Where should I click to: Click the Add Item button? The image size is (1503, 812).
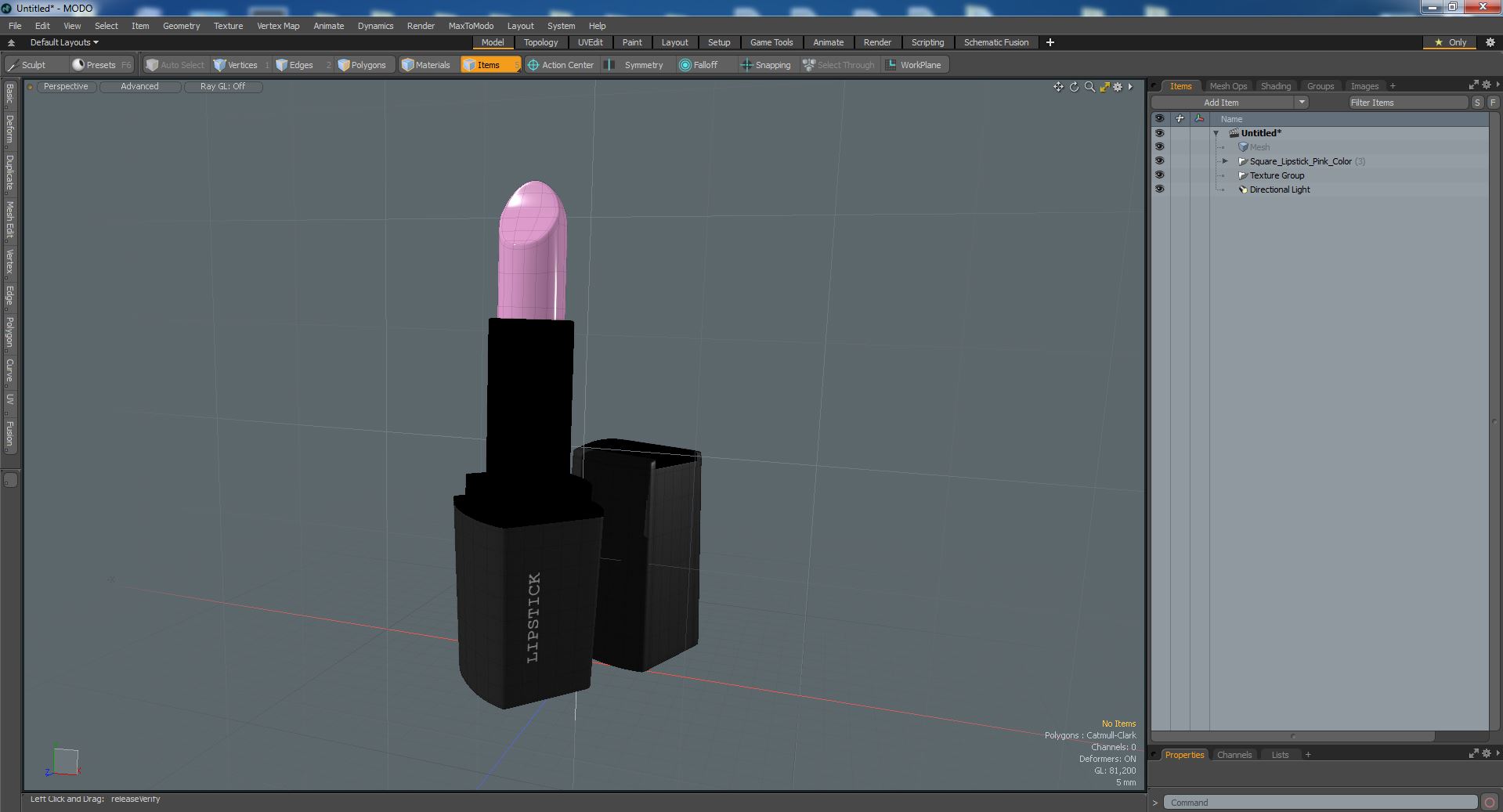1221,102
